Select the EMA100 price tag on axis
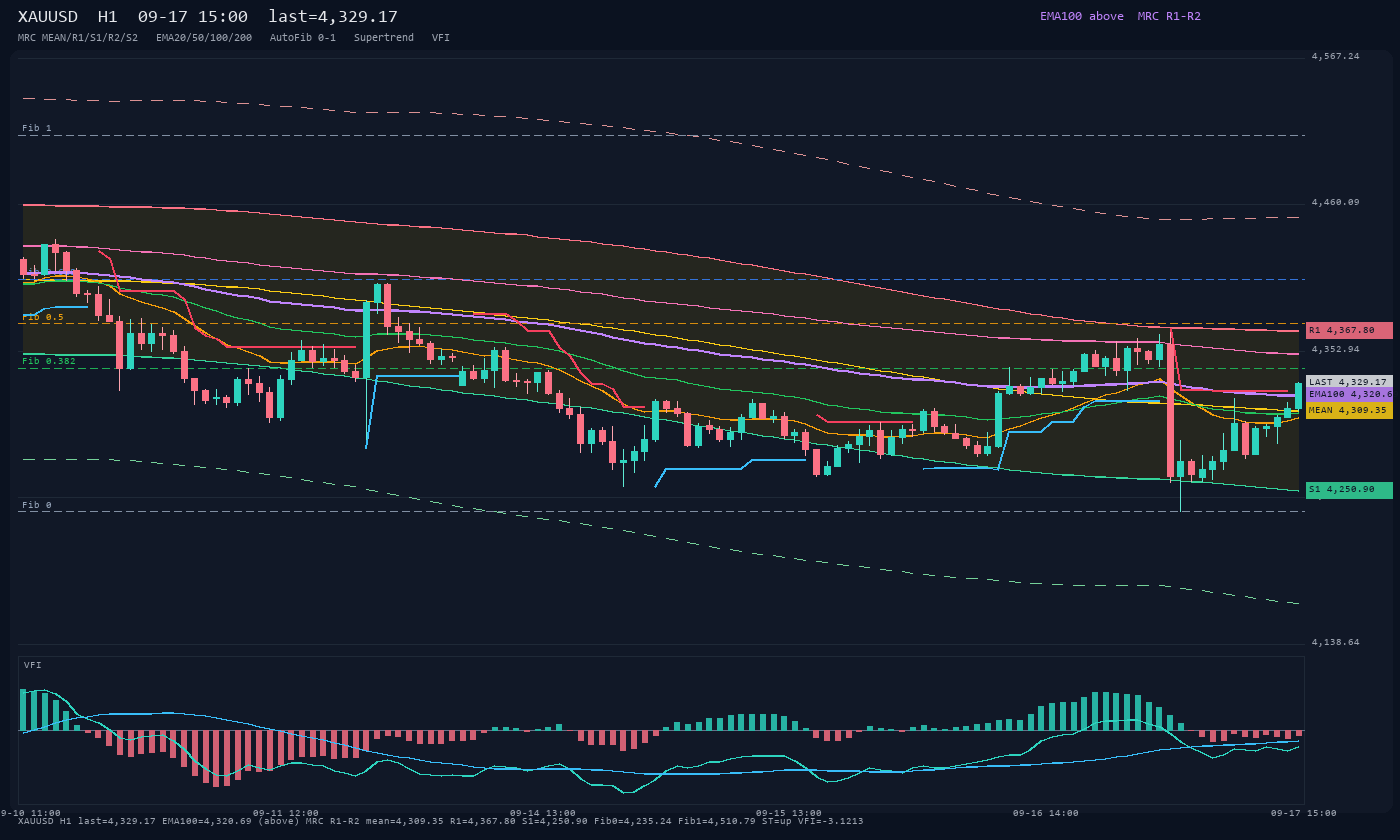This screenshot has width=1400, height=840. click(x=1349, y=394)
